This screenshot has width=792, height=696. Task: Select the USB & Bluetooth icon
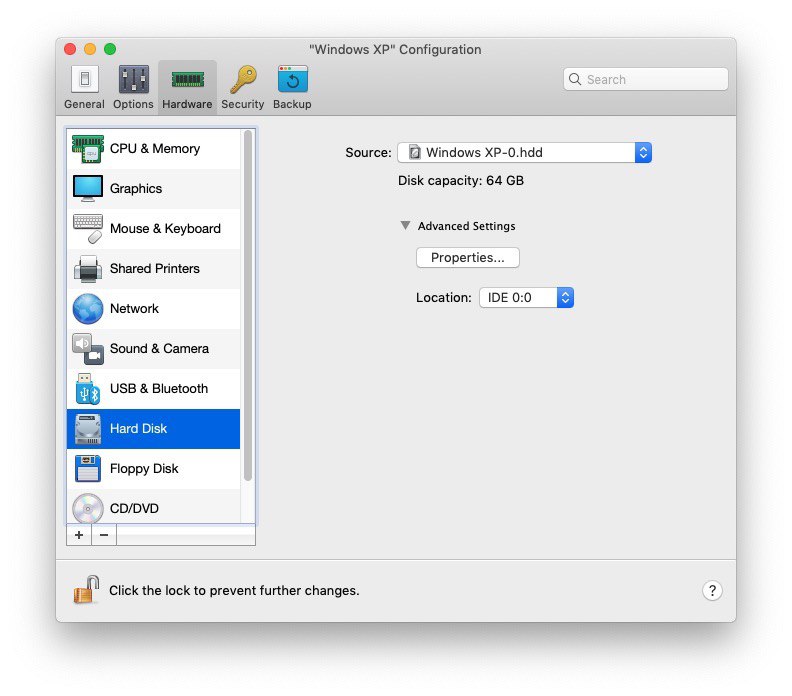coord(88,388)
